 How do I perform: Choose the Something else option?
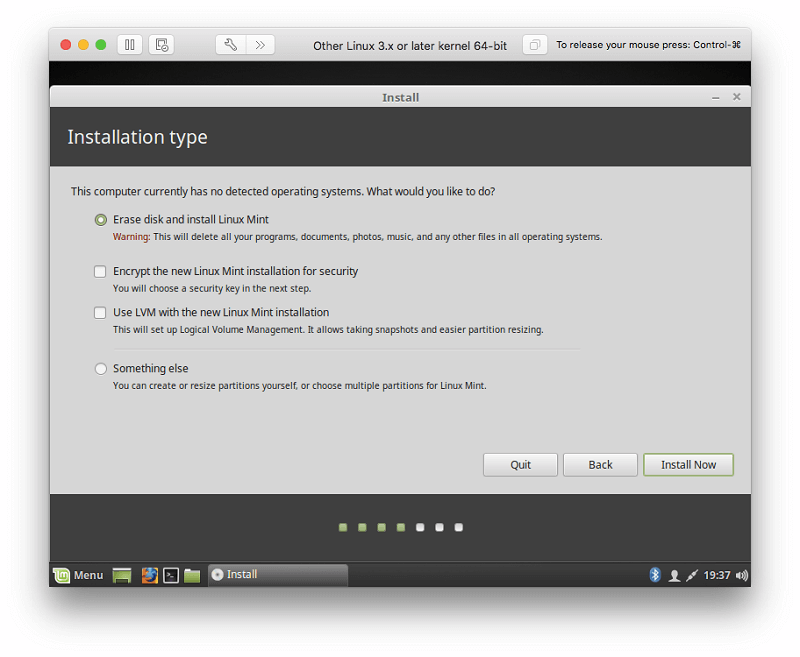pos(101,368)
